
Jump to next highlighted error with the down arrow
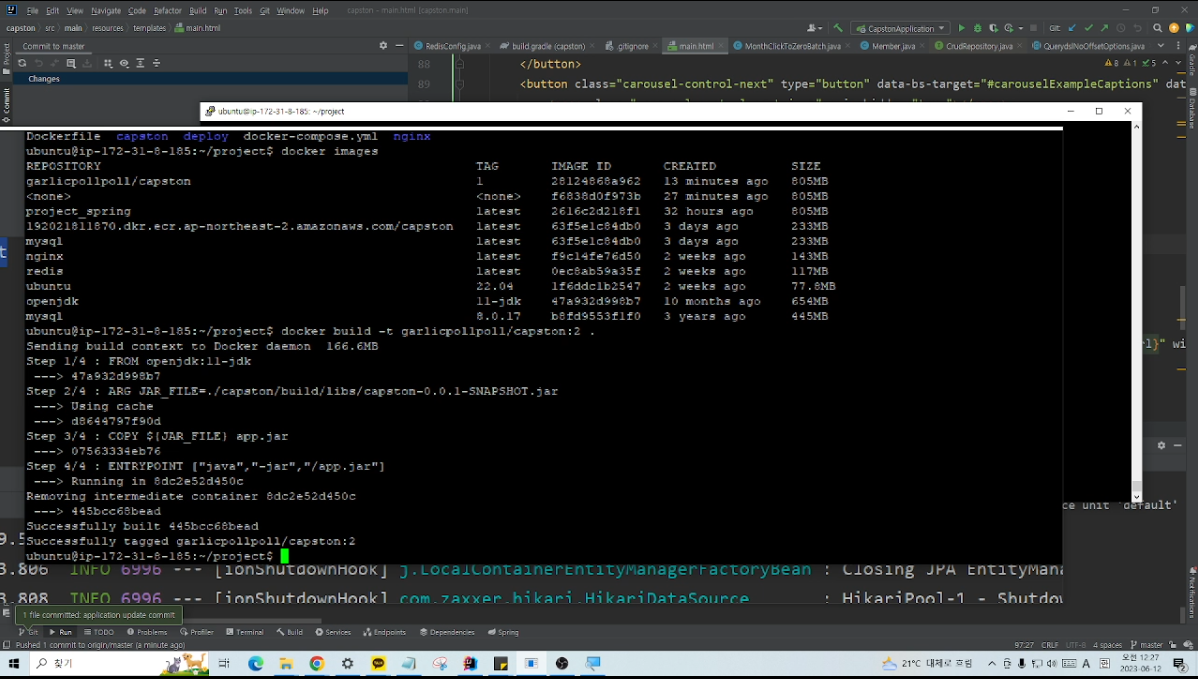point(1177,63)
